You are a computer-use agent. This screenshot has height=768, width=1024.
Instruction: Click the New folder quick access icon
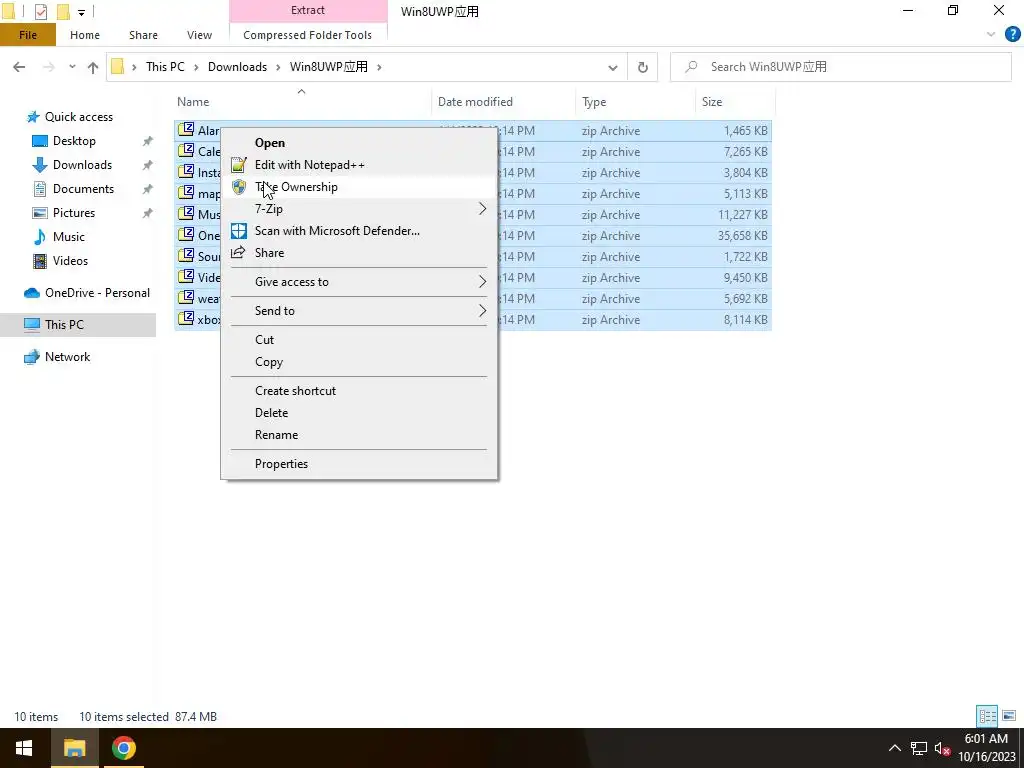(63, 11)
